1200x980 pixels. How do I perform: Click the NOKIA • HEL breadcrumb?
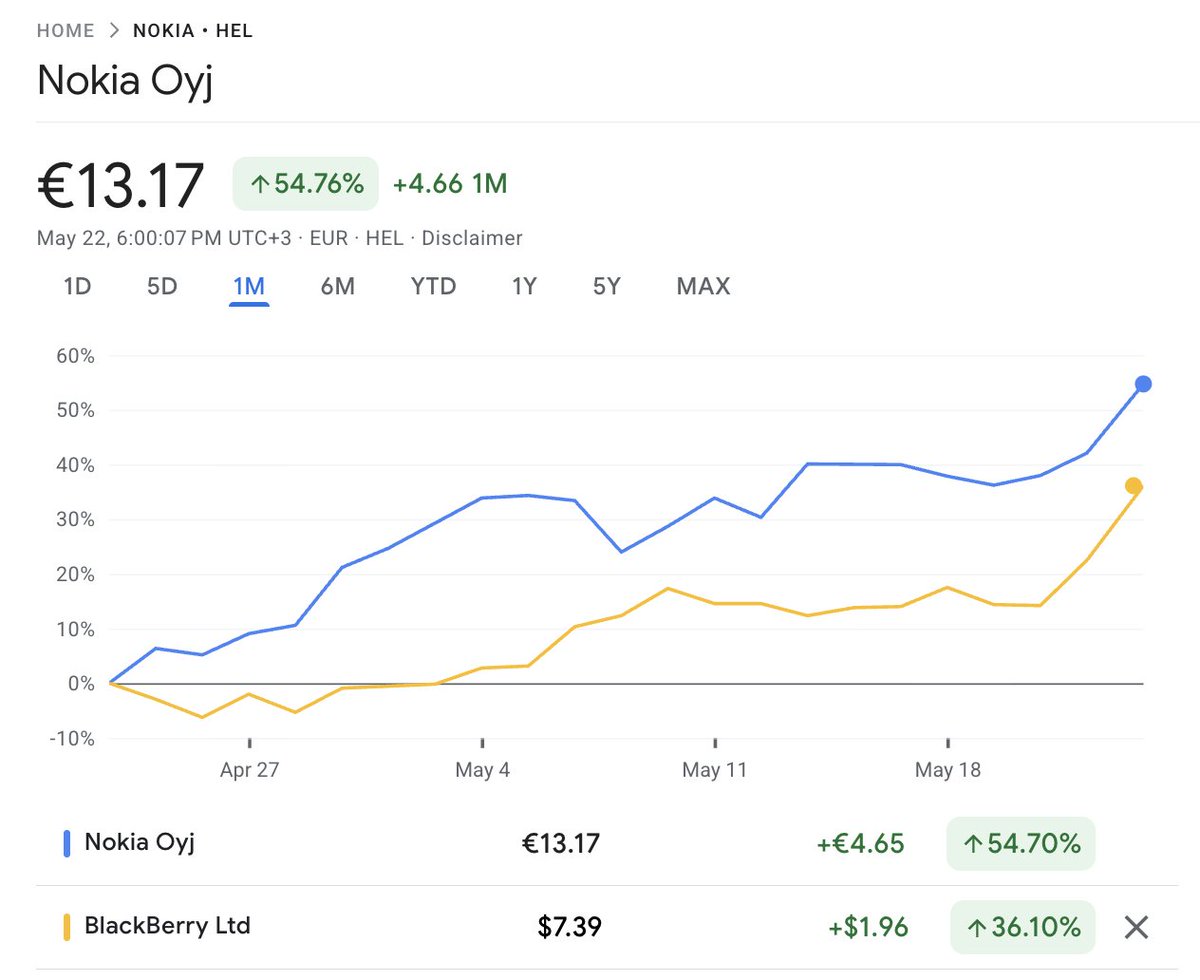[x=193, y=31]
